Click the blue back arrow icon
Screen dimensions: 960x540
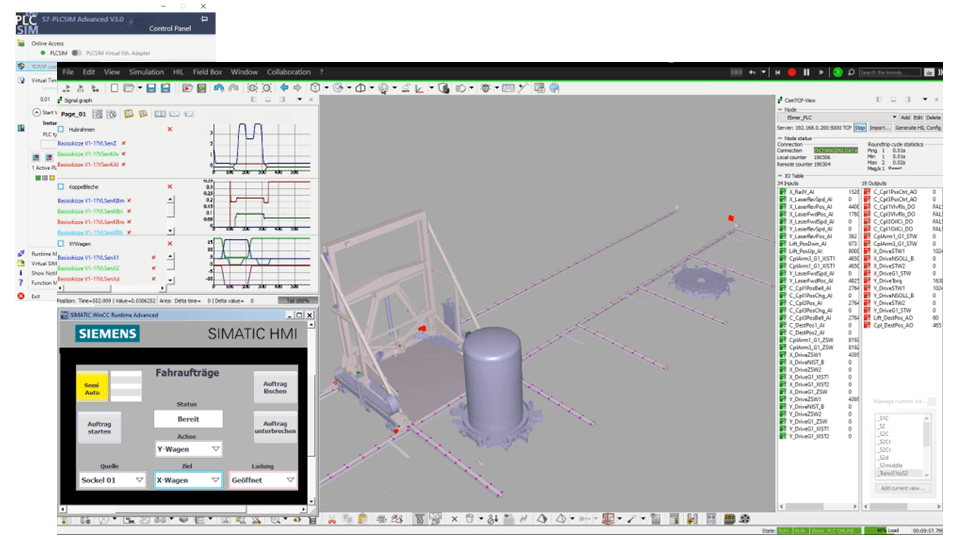(x=284, y=88)
